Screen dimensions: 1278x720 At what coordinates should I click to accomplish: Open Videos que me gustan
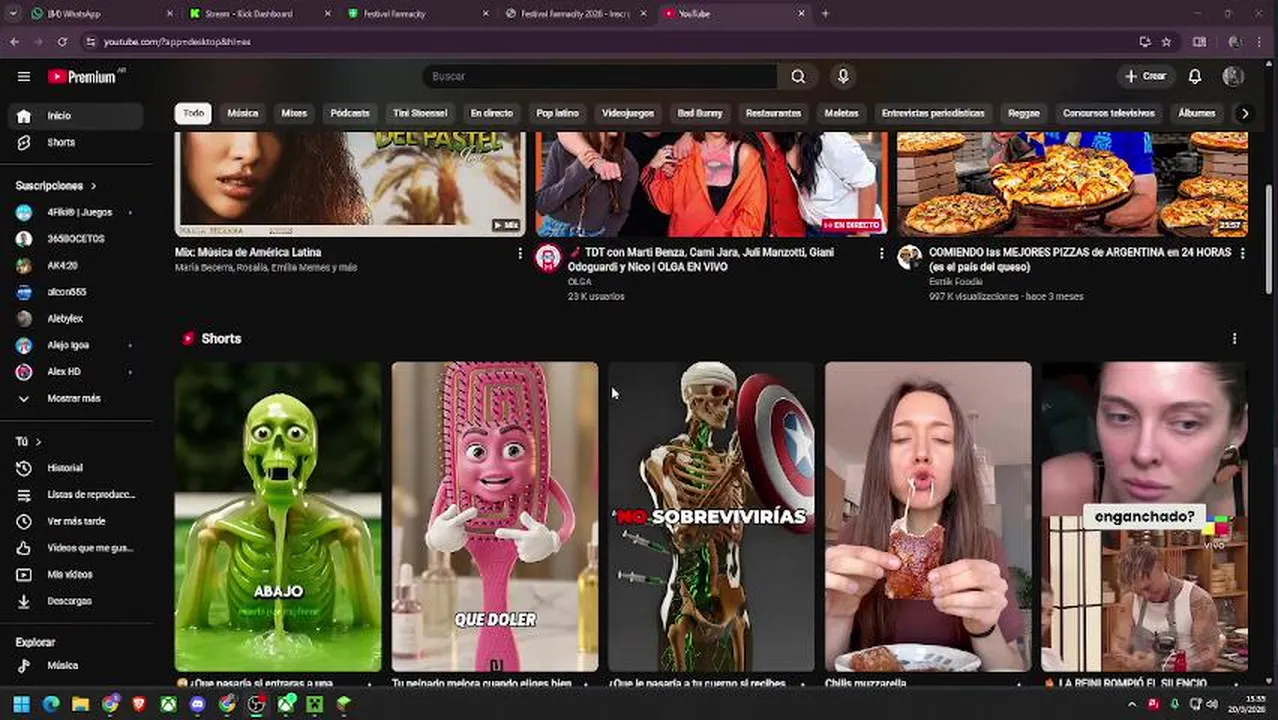tap(76, 548)
